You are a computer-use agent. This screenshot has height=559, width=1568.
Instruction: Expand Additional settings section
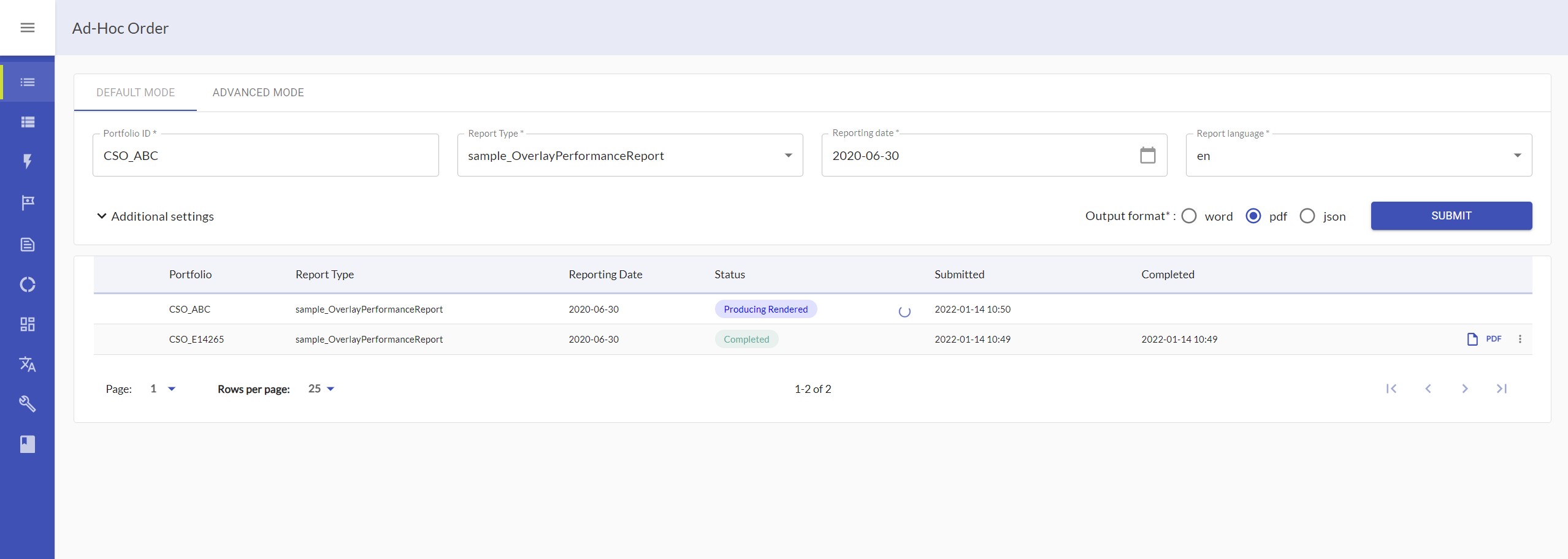[156, 216]
